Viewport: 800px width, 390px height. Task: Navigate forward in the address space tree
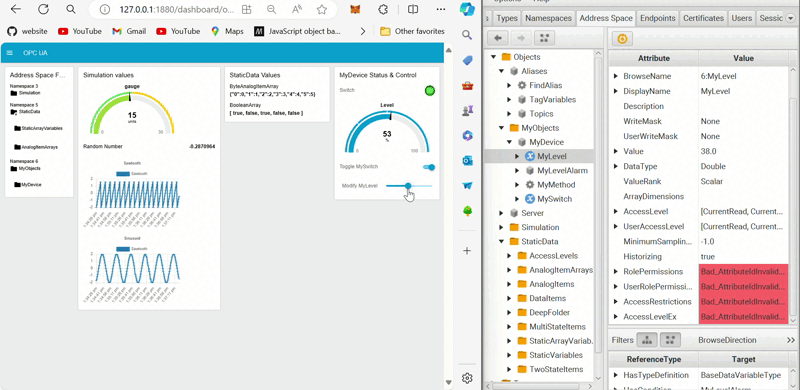click(521, 38)
